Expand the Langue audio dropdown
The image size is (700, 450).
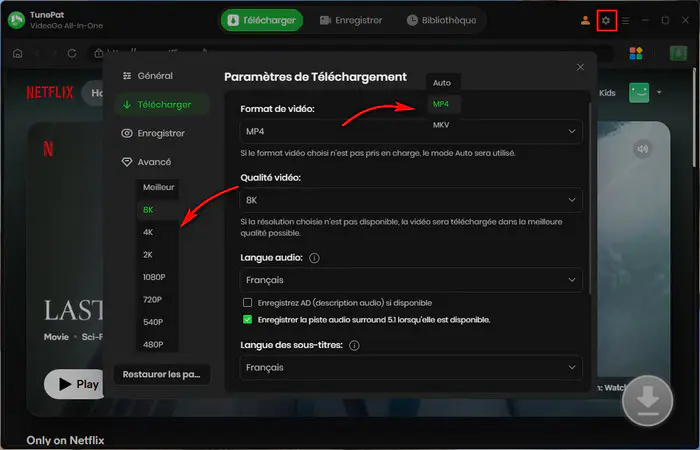[411, 280]
